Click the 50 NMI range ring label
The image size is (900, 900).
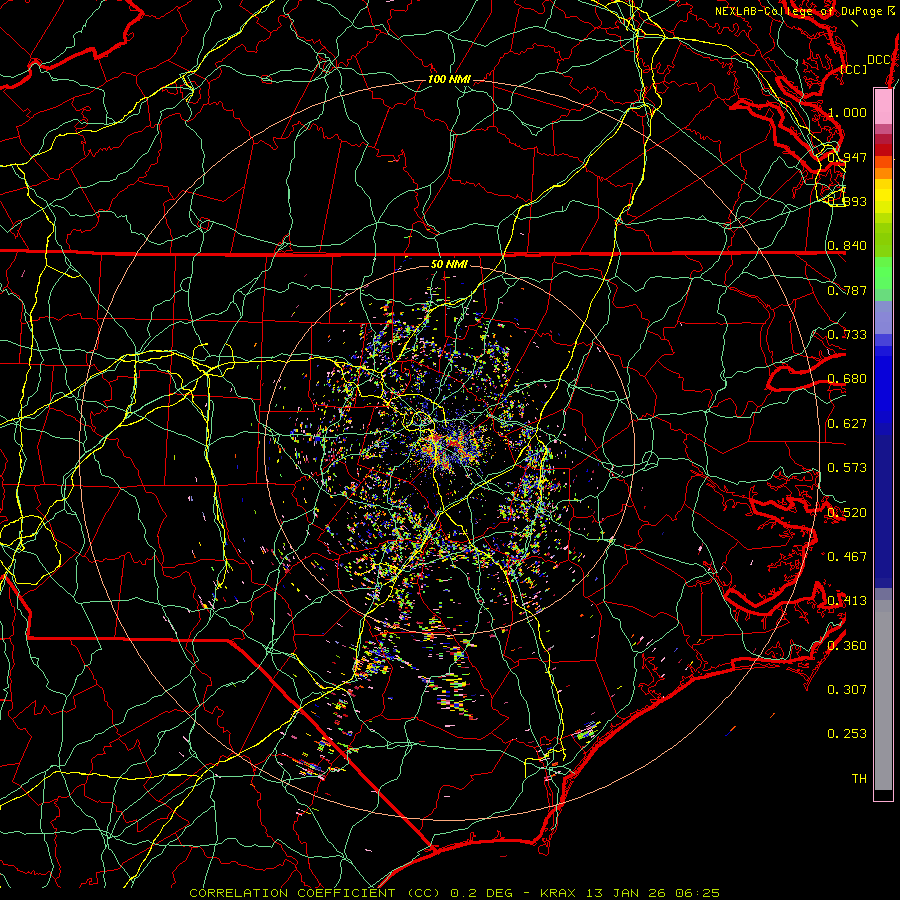(449, 264)
